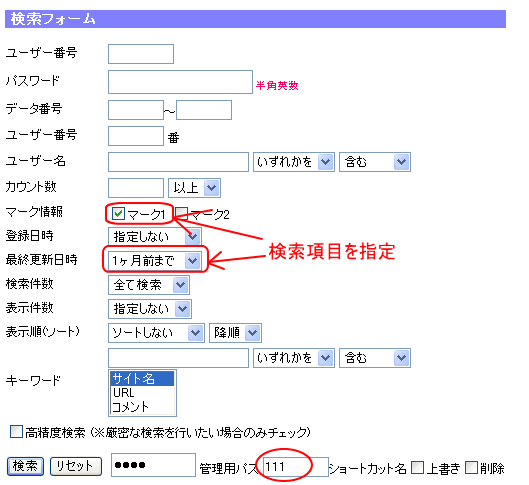The image size is (529, 485).
Task: Click the リセット button
Action: click(x=76, y=466)
